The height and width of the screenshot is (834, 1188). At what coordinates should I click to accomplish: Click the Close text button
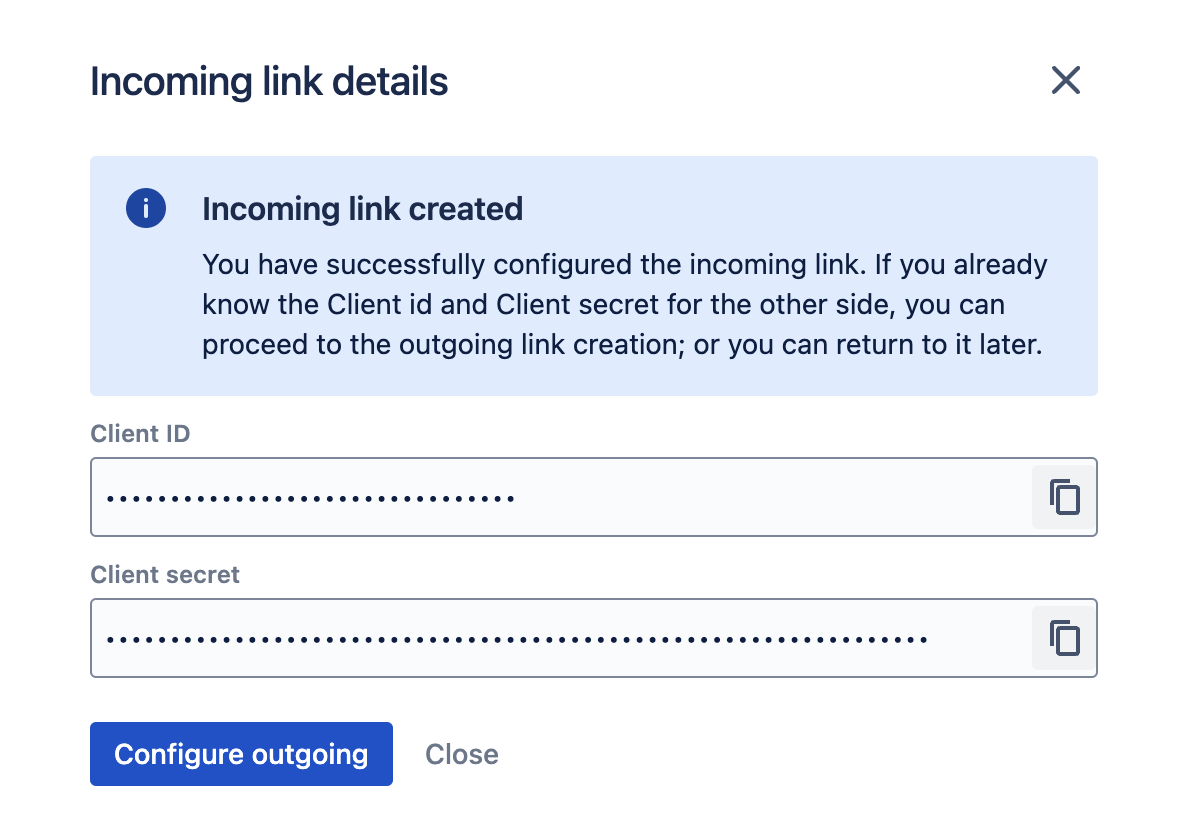(x=461, y=754)
